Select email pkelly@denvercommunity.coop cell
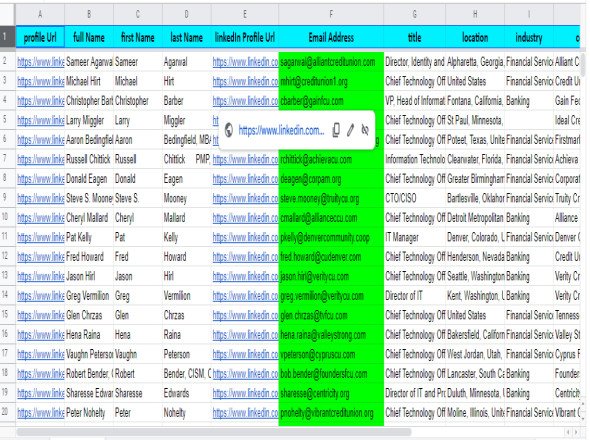This screenshot has width=590, height=440. pyautogui.click(x=331, y=238)
